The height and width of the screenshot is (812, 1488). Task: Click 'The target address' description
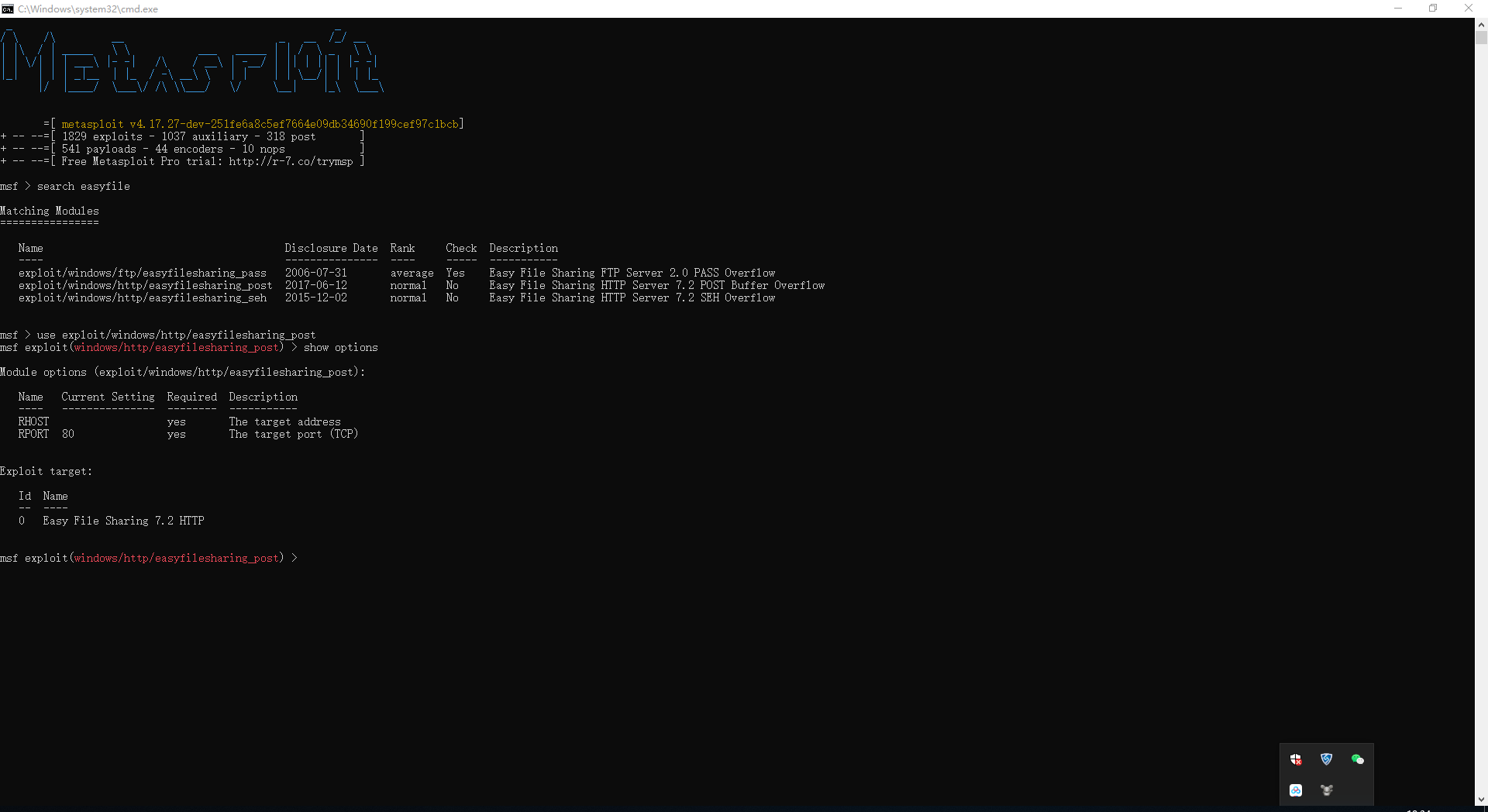(x=285, y=421)
